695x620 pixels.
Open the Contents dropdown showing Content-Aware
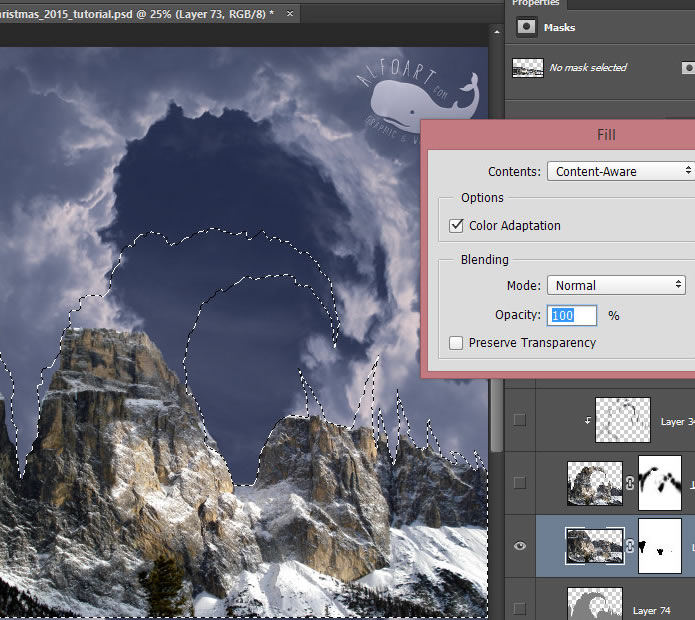pos(620,171)
